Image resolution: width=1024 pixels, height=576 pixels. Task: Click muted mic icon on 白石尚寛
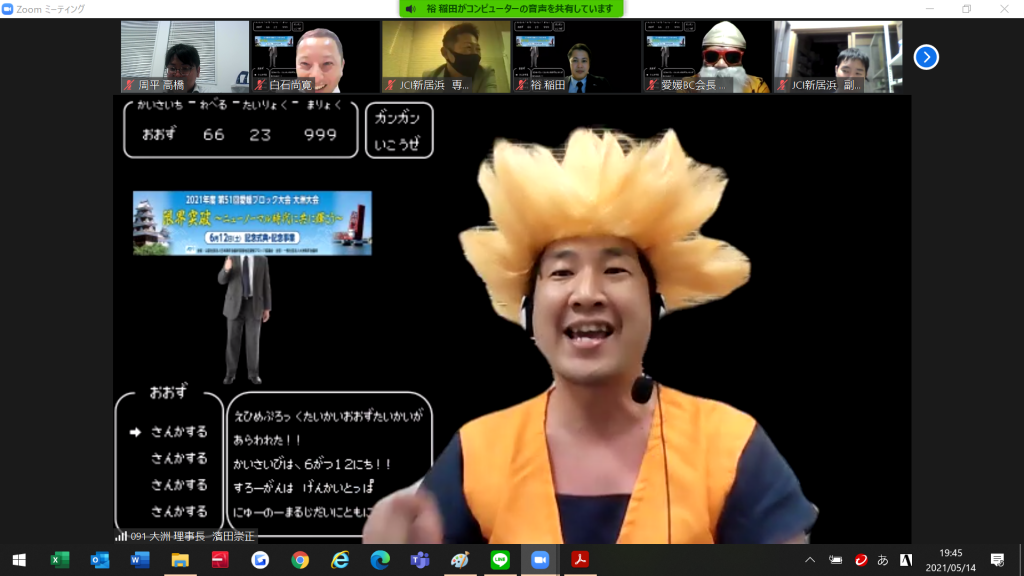[261, 85]
